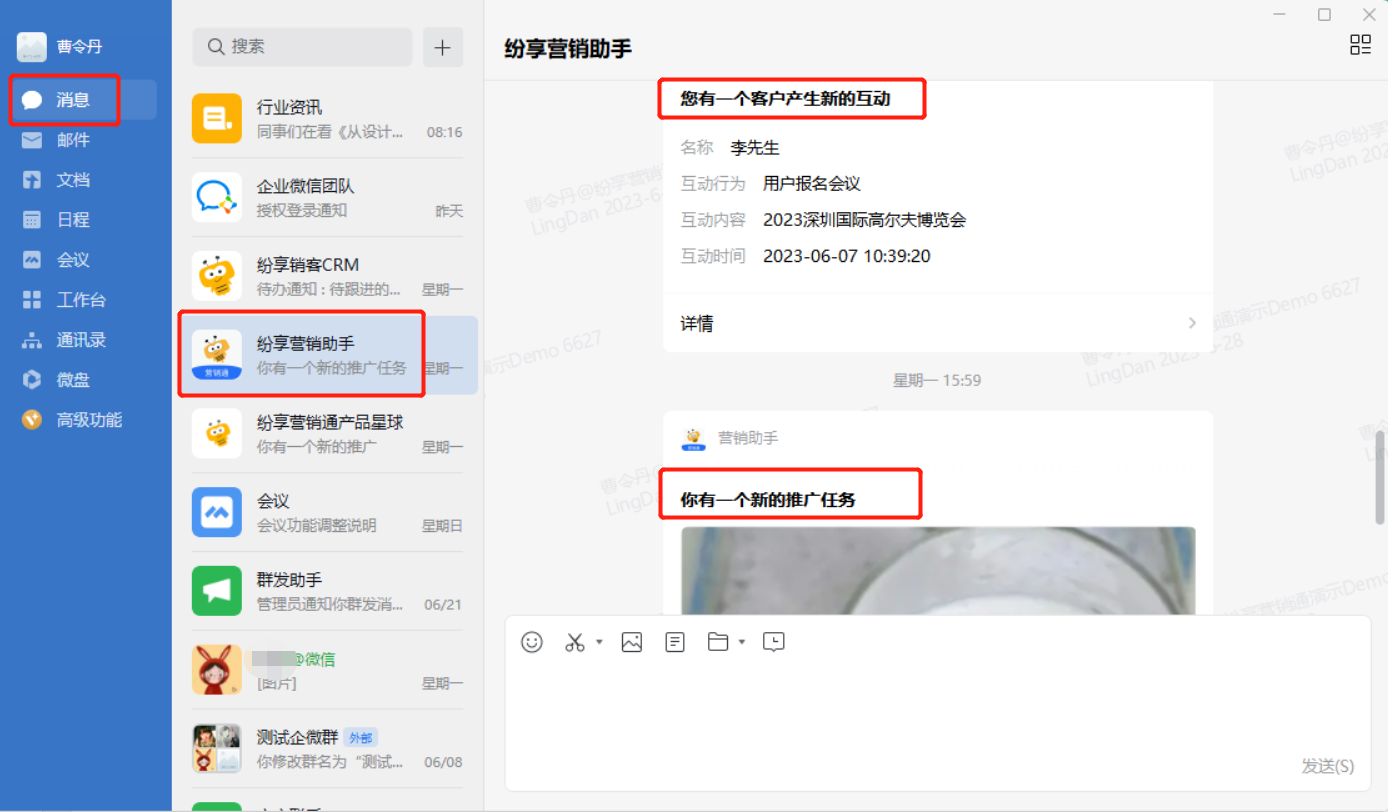Viewport: 1388px width, 812px height.
Task: Click the chat history clock icon
Action: coord(773,642)
